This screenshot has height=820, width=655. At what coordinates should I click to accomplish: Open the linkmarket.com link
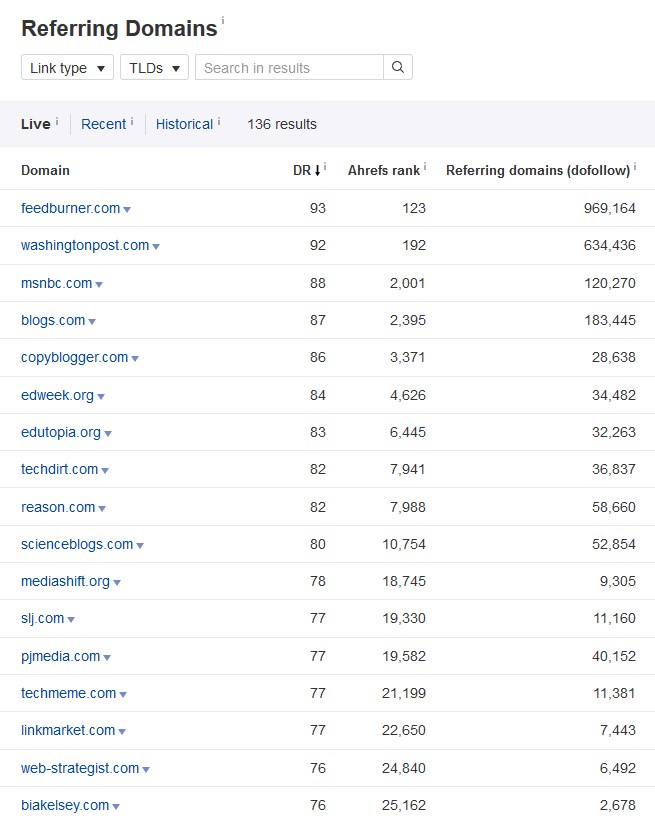(x=68, y=731)
